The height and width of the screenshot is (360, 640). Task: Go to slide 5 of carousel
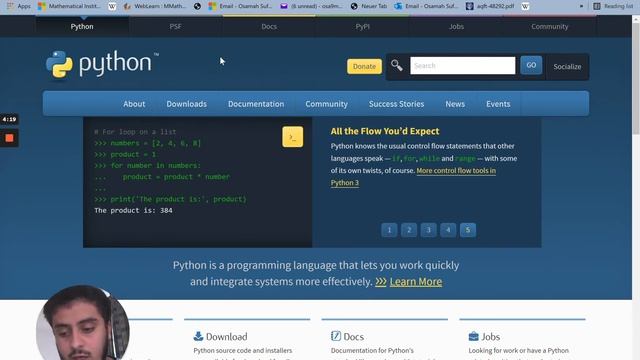click(468, 230)
